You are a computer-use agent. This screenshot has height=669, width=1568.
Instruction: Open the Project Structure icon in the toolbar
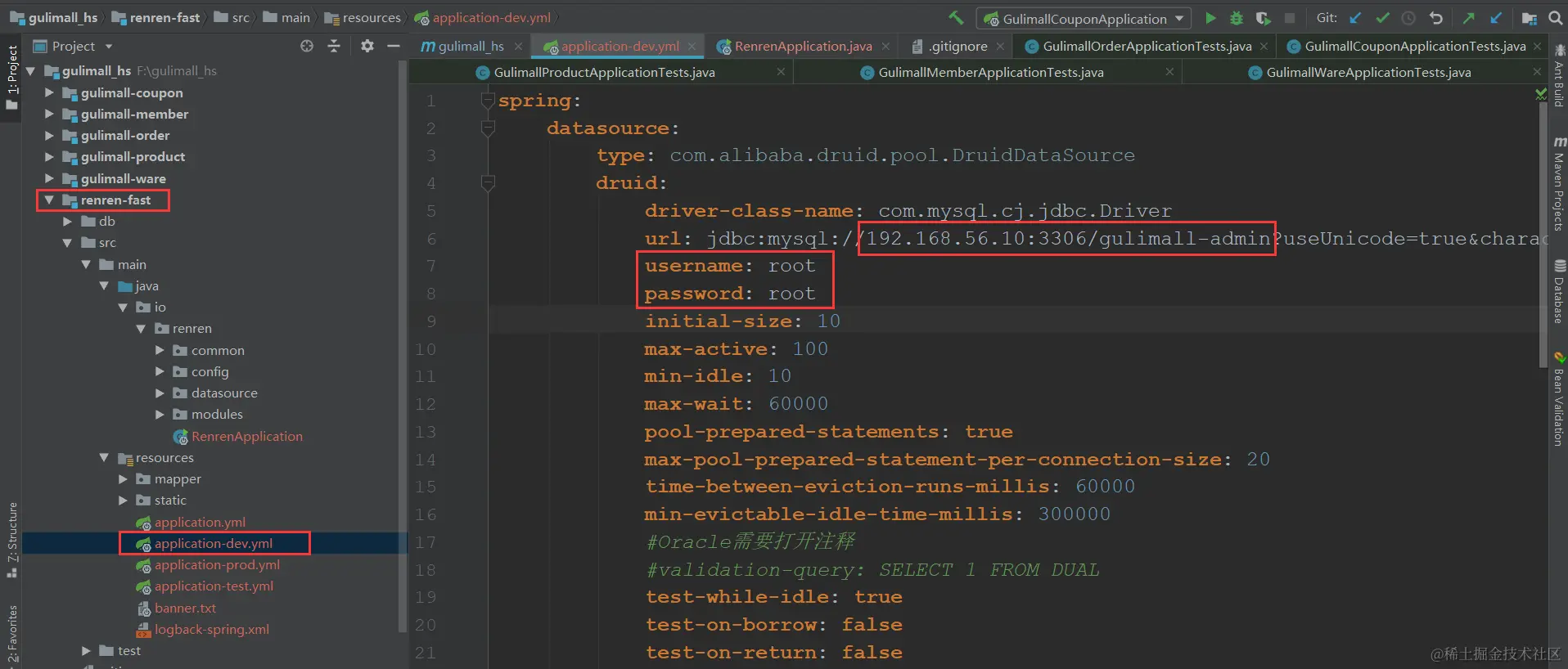click(x=1529, y=18)
